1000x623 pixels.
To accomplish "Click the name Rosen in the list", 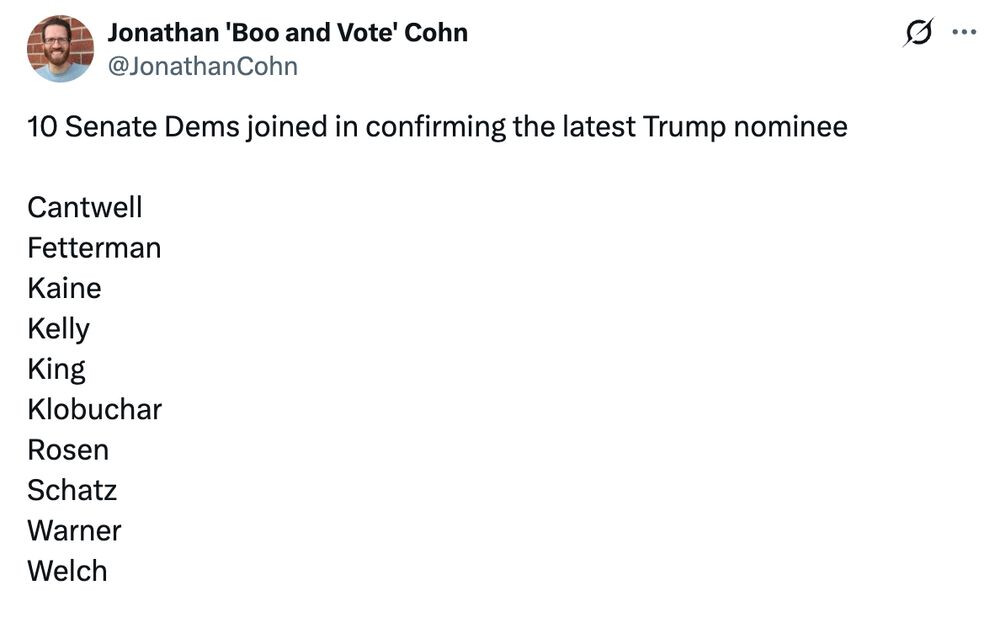I will [x=68, y=450].
